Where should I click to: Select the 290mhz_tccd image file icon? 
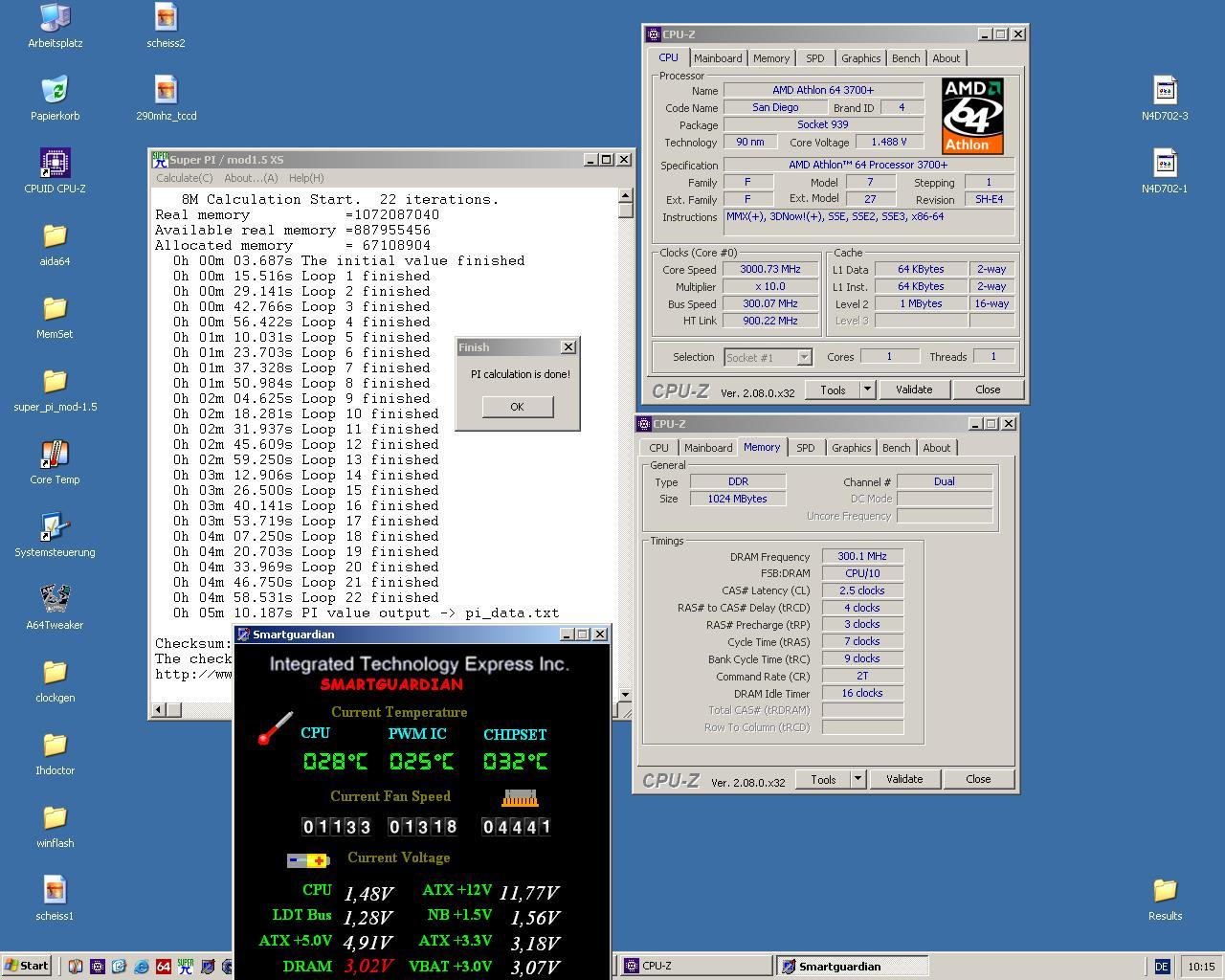click(x=166, y=90)
